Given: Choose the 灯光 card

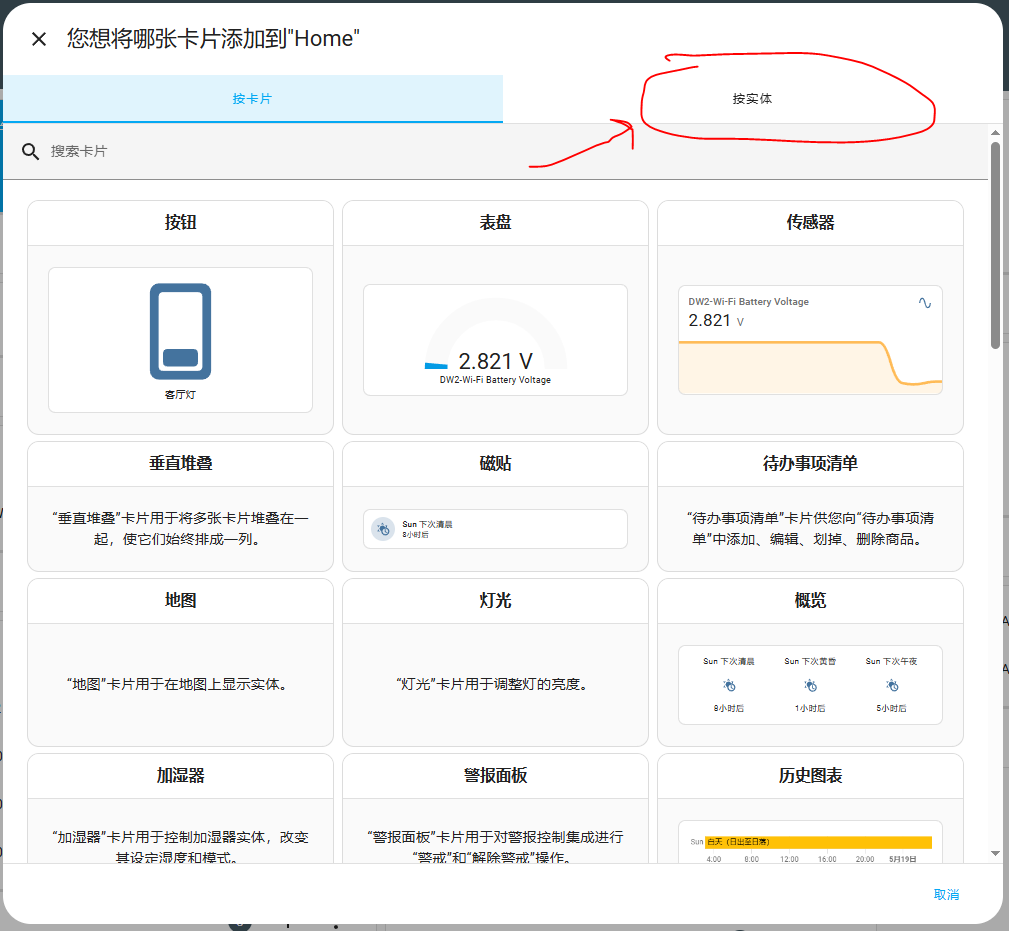Looking at the screenshot, I should (495, 662).
